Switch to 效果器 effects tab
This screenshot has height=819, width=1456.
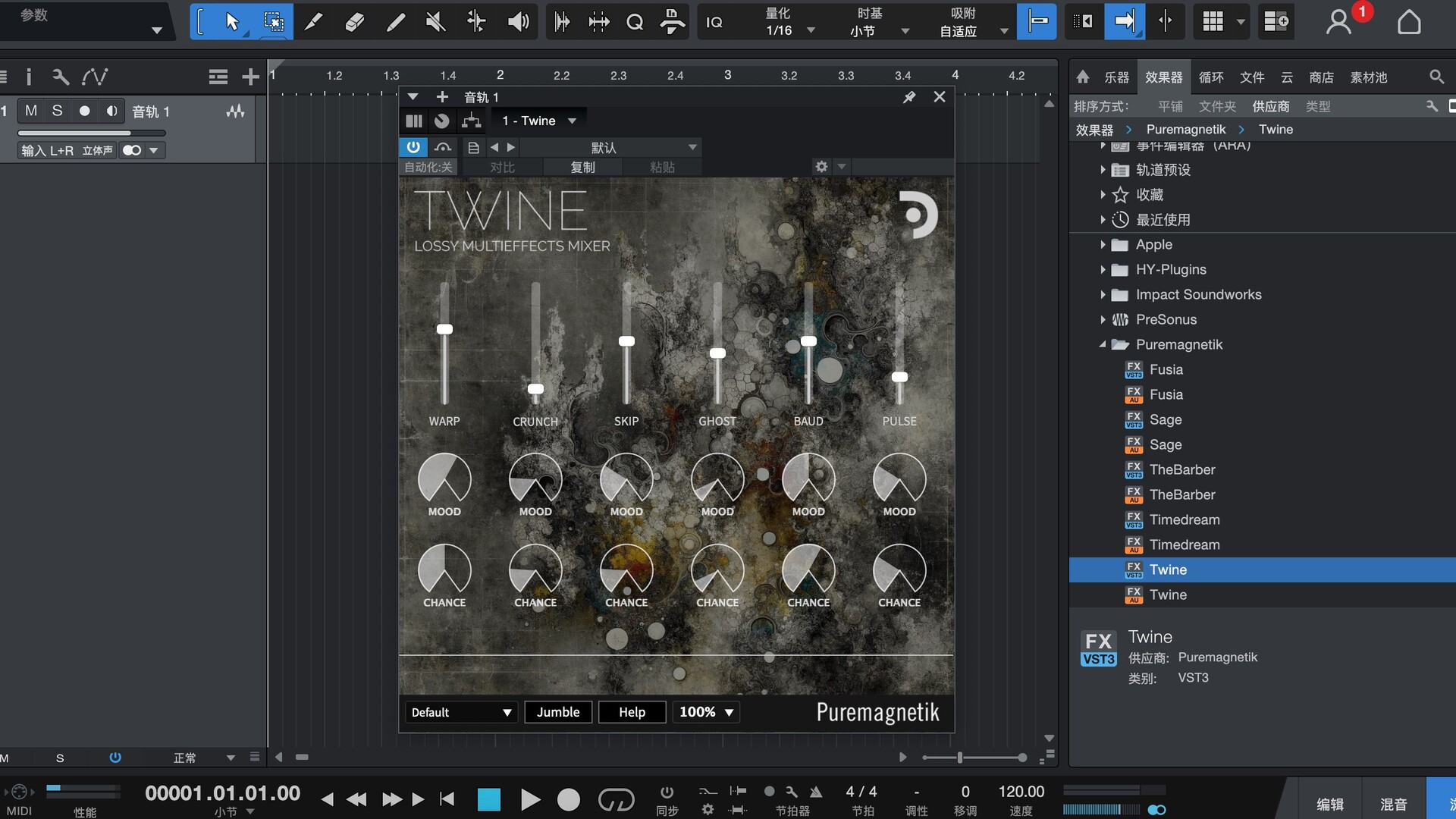point(1163,77)
